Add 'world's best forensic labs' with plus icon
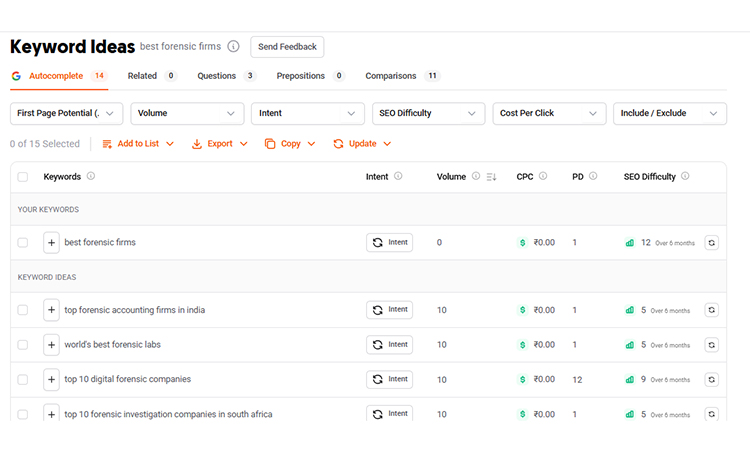 (51, 345)
